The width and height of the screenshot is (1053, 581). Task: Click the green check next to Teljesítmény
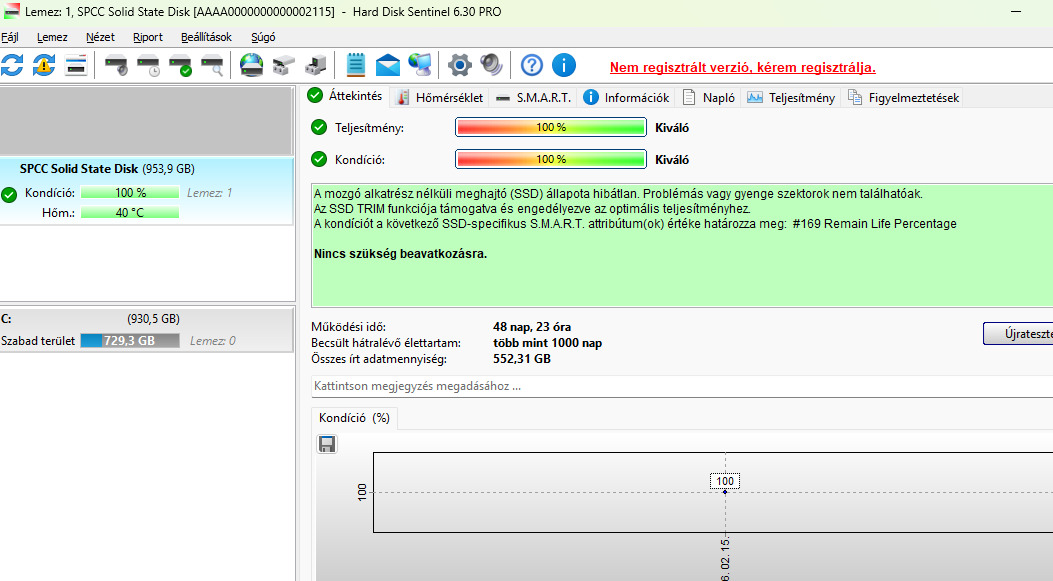coord(319,127)
